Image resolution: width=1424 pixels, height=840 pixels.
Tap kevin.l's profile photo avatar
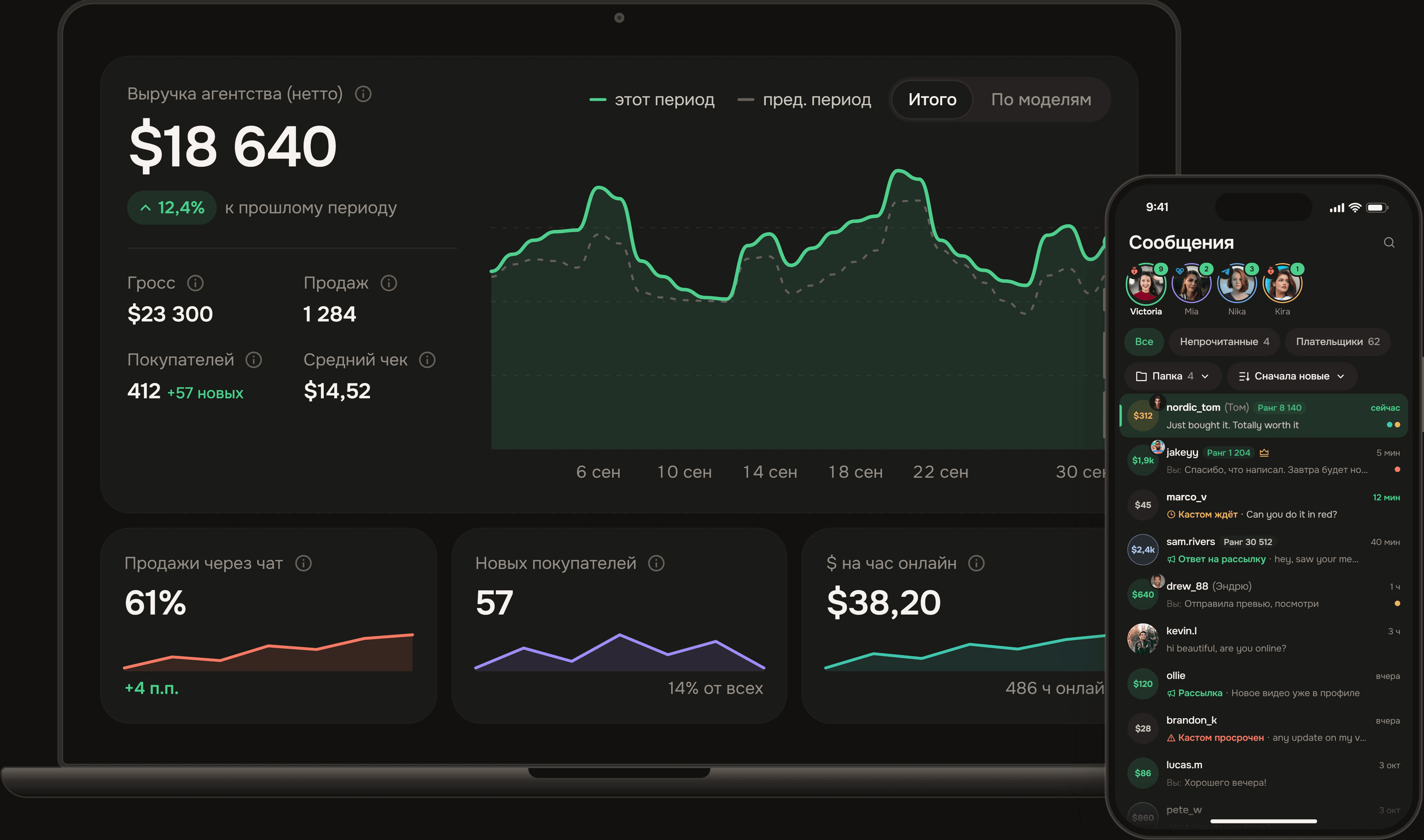[x=1143, y=639]
